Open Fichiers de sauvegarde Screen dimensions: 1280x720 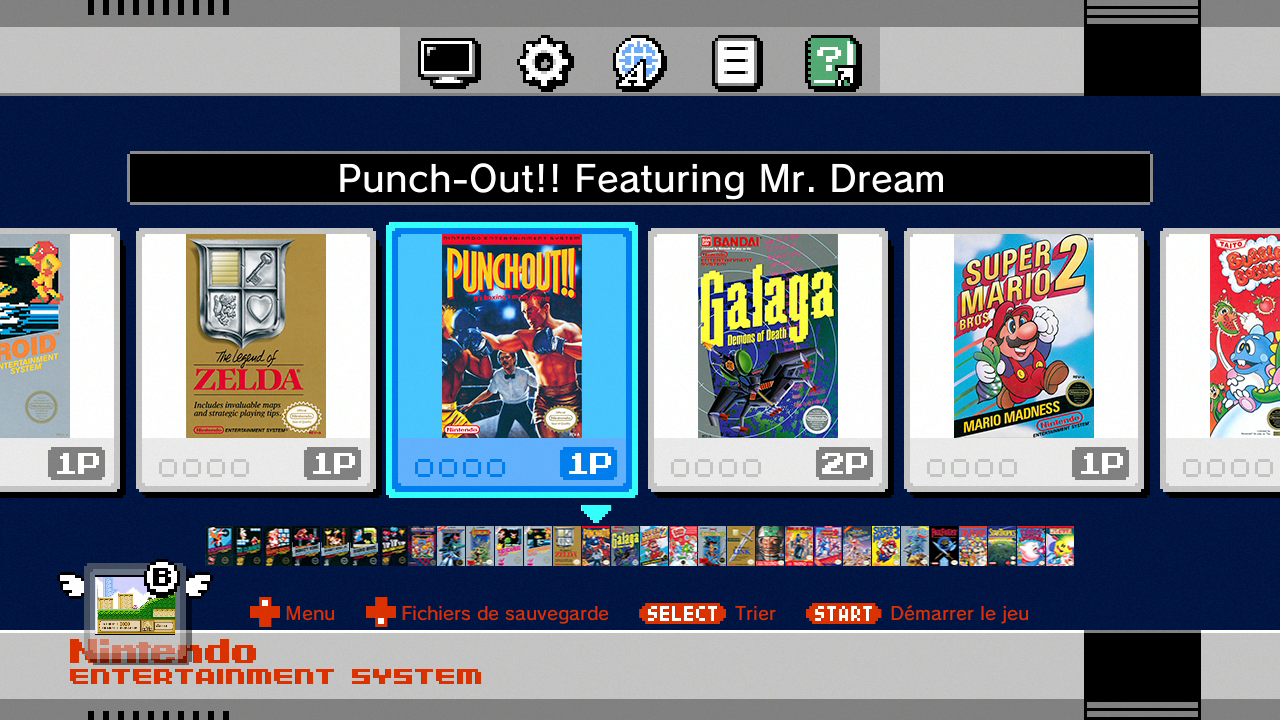[x=487, y=613]
